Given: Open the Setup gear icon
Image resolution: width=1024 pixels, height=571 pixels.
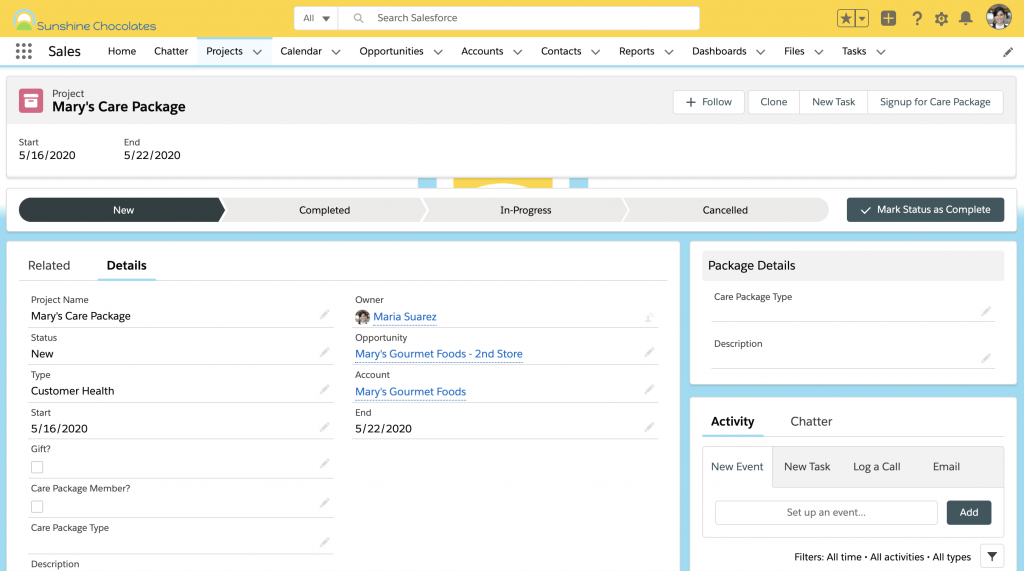Looking at the screenshot, I should pyautogui.click(x=941, y=19).
